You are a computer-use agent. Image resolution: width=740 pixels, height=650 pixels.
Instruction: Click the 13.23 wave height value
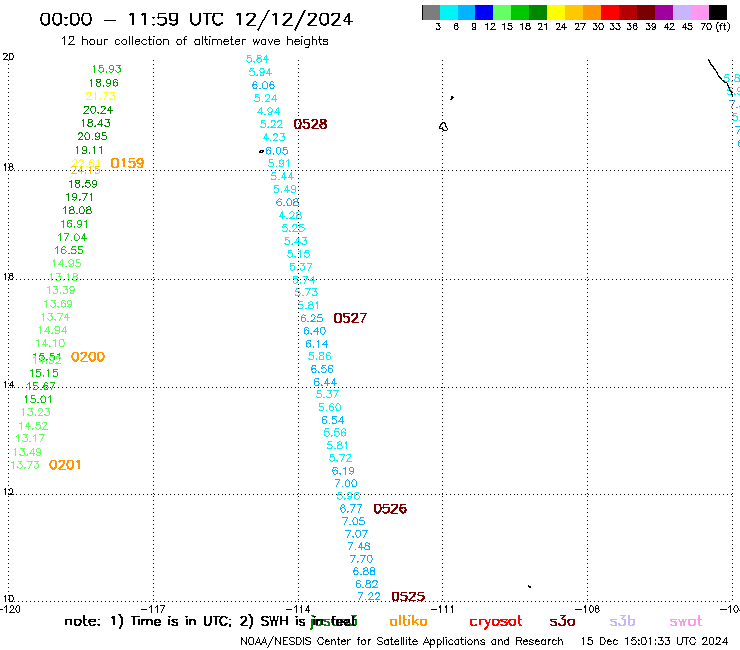coord(36,413)
